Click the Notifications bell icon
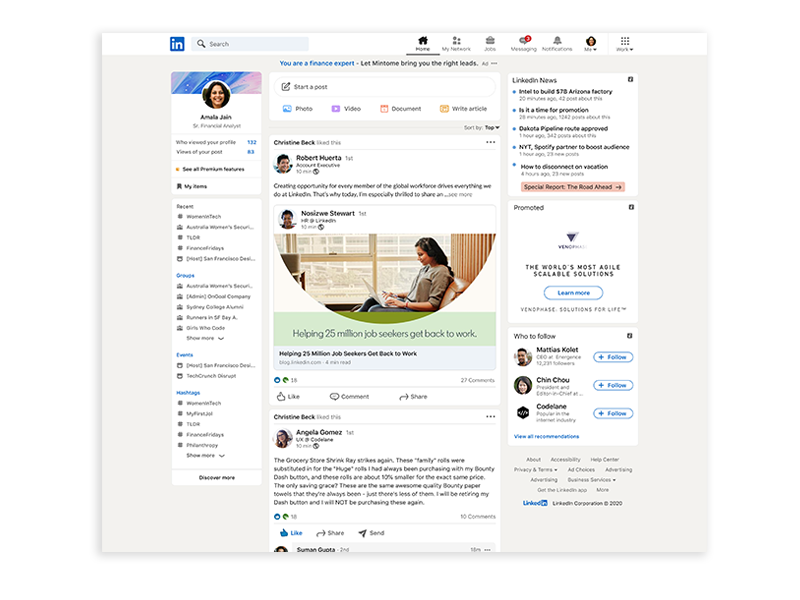800x600 pixels. [x=556, y=40]
